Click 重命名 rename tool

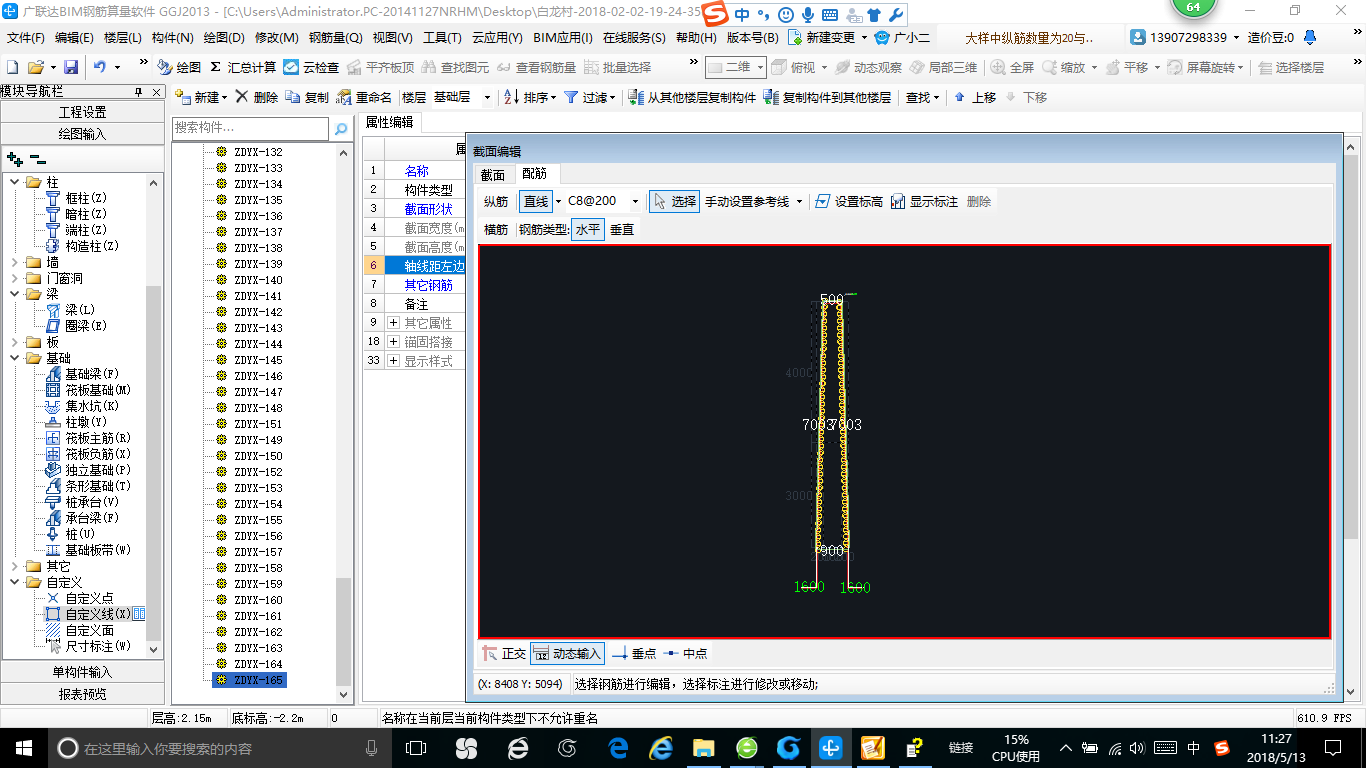[365, 97]
